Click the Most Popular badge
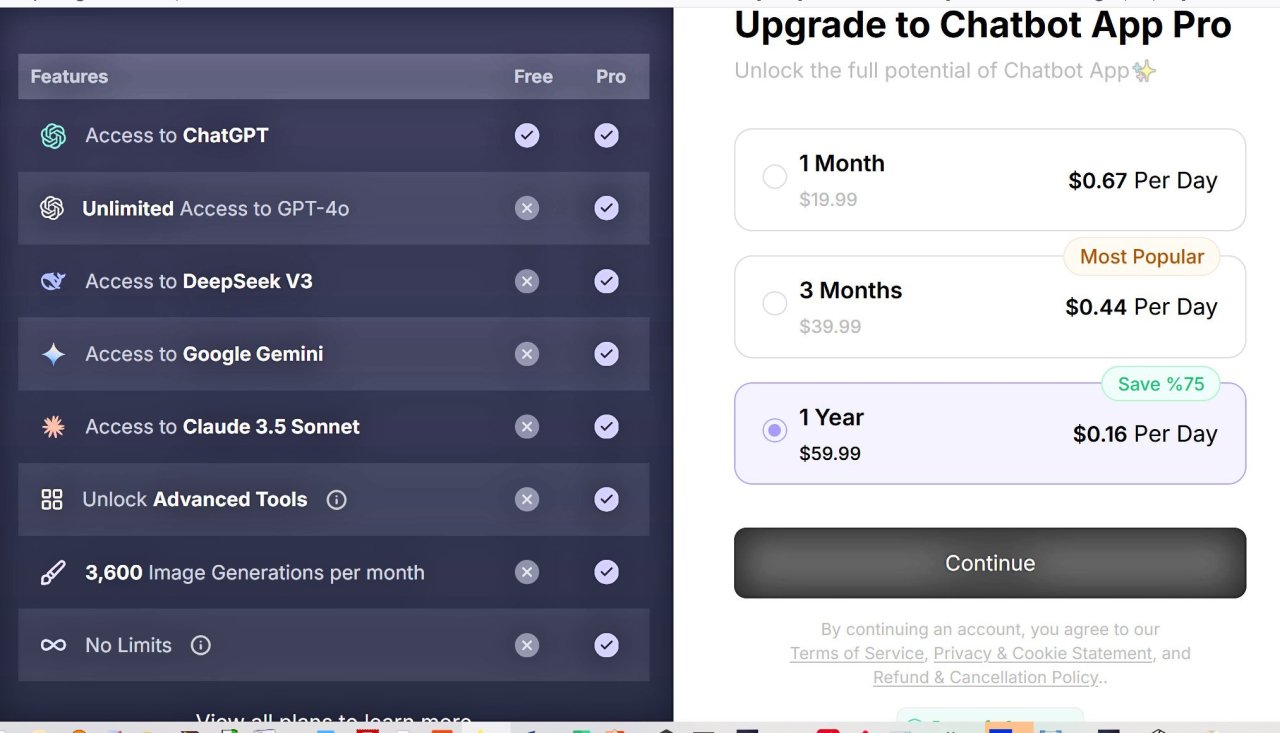The image size is (1280, 733). (1142, 257)
